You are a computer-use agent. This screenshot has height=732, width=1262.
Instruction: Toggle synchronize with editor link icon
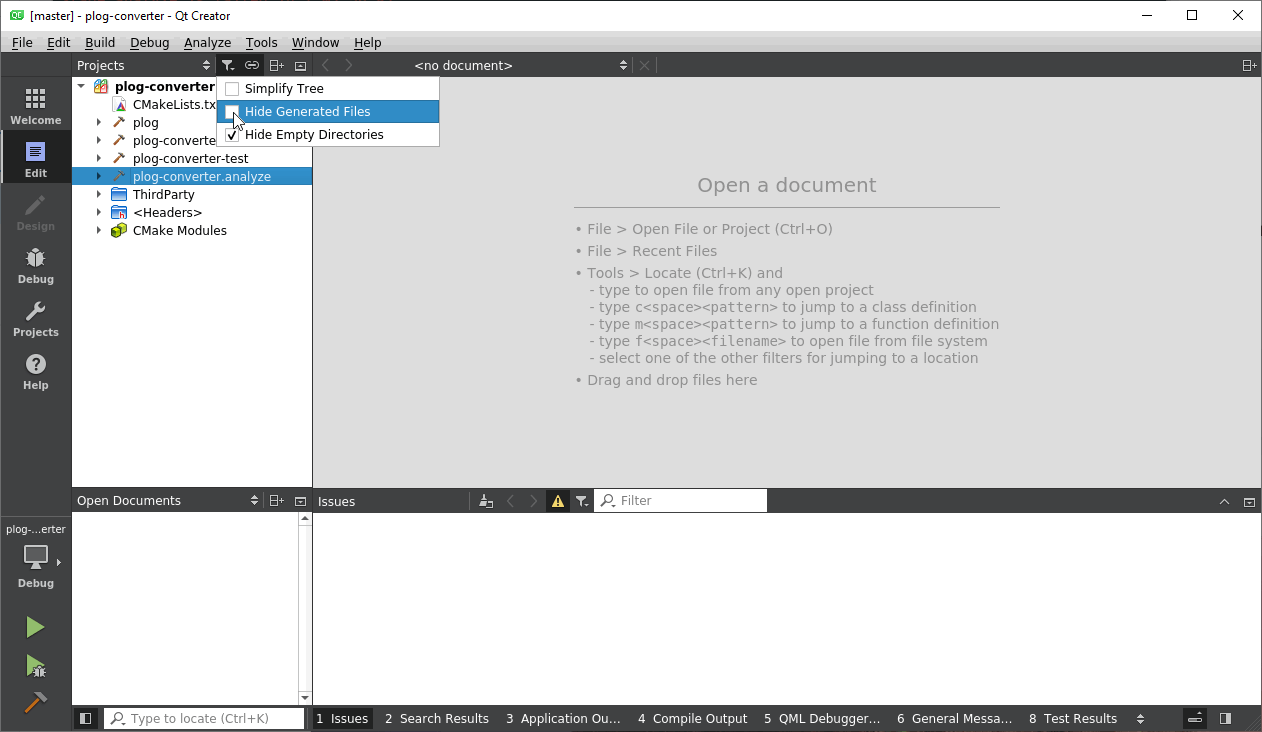click(x=252, y=65)
